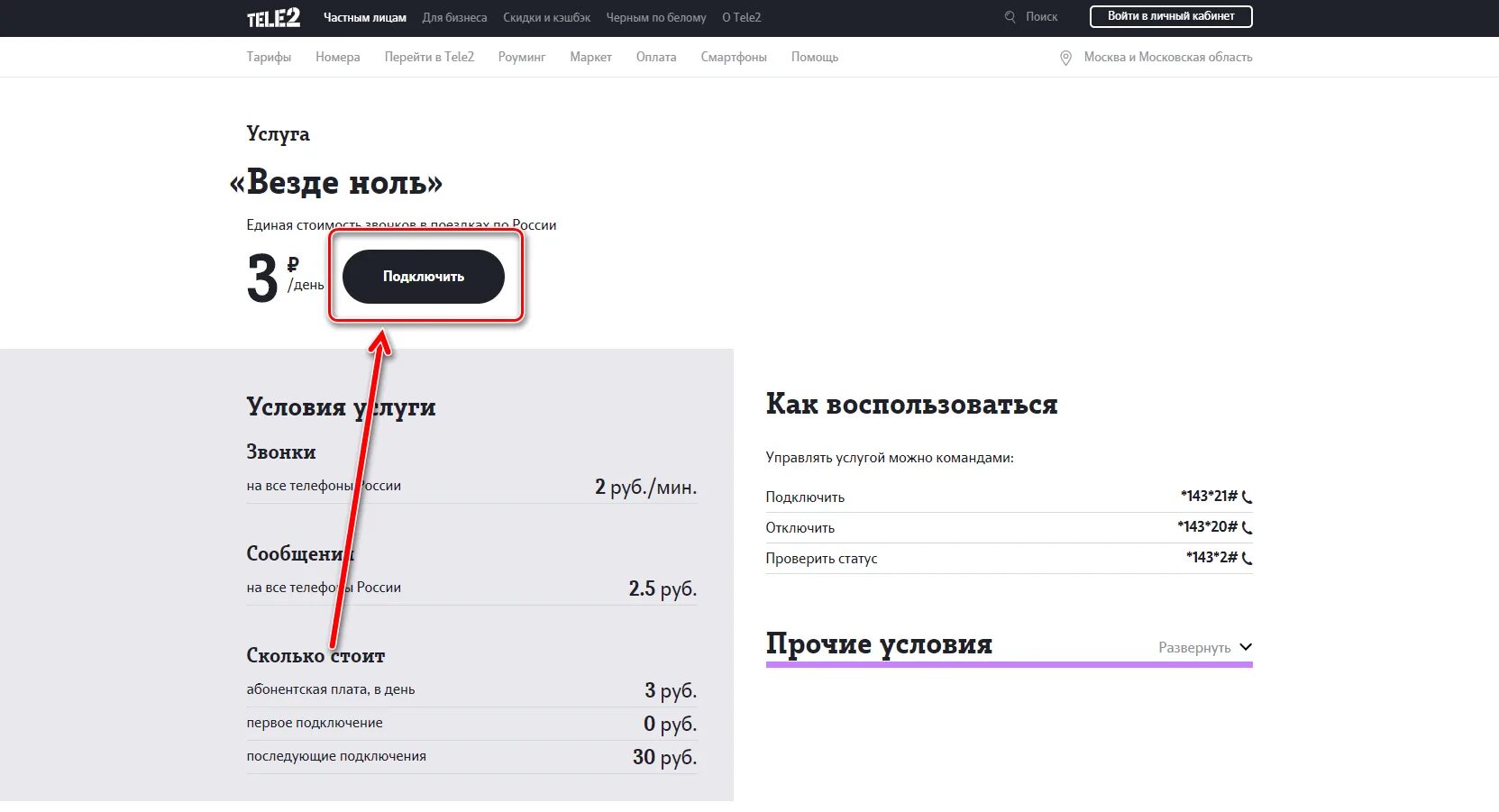The width and height of the screenshot is (1499, 812).
Task: Click phone icon next to *143*21#
Action: click(1247, 497)
